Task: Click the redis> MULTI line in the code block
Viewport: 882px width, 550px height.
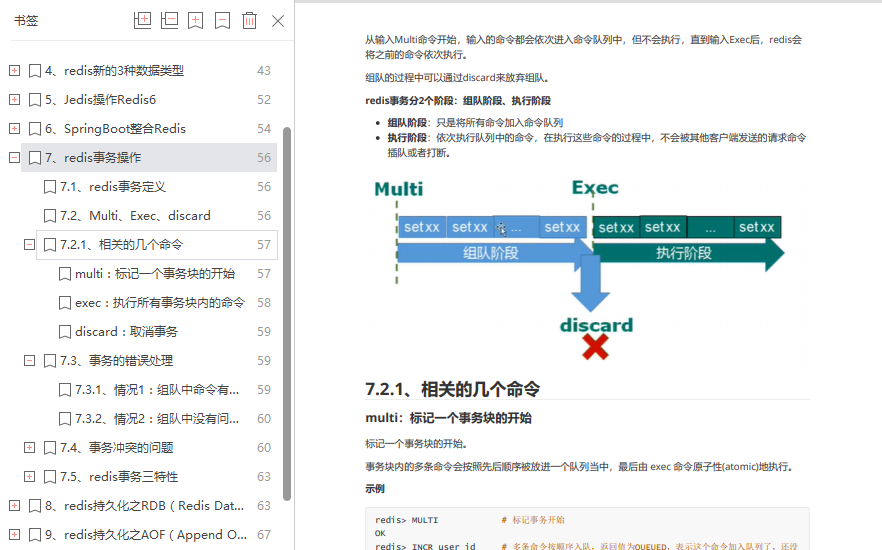Action: (406, 520)
